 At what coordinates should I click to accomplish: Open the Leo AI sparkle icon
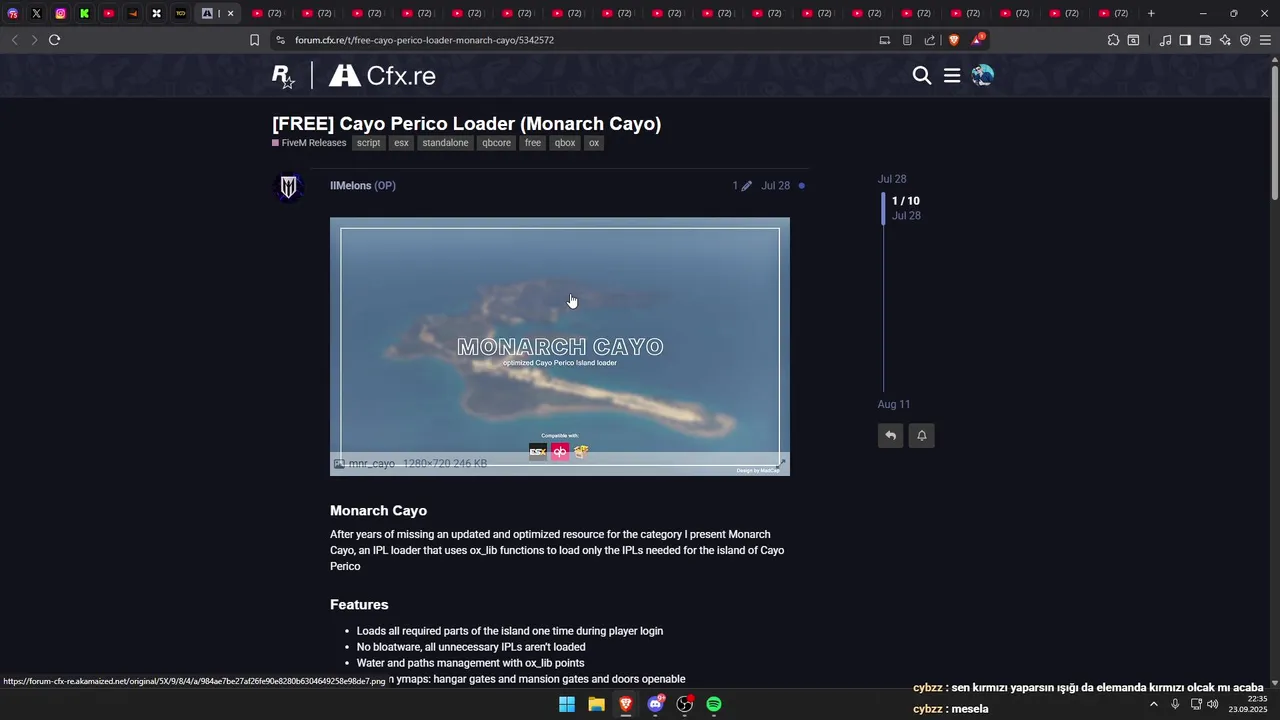pos(1225,40)
